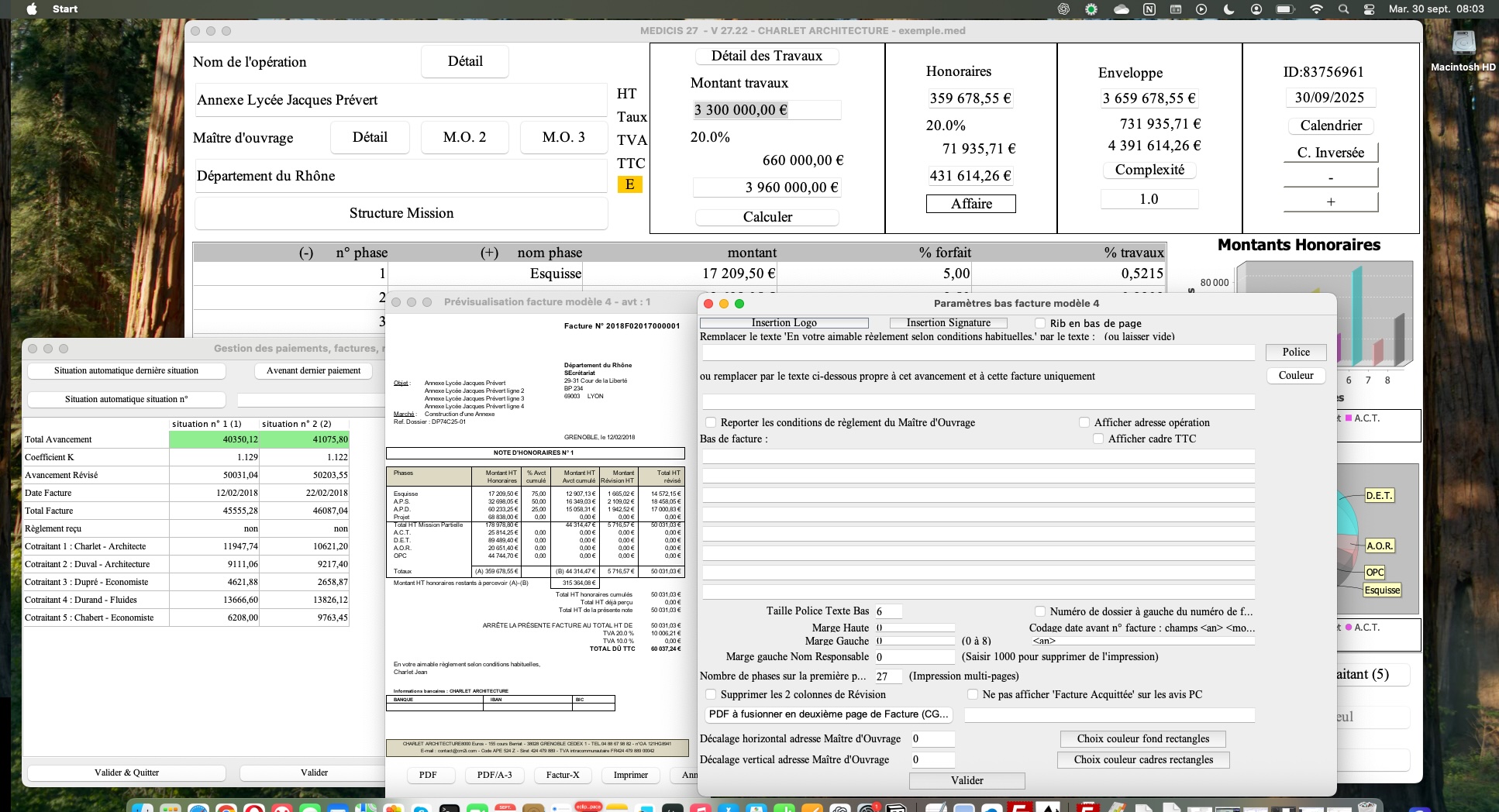Viewport: 1499px width, 812px height.
Task: Open 'PDF à fusionner en deuxième page' popup
Action: click(829, 714)
